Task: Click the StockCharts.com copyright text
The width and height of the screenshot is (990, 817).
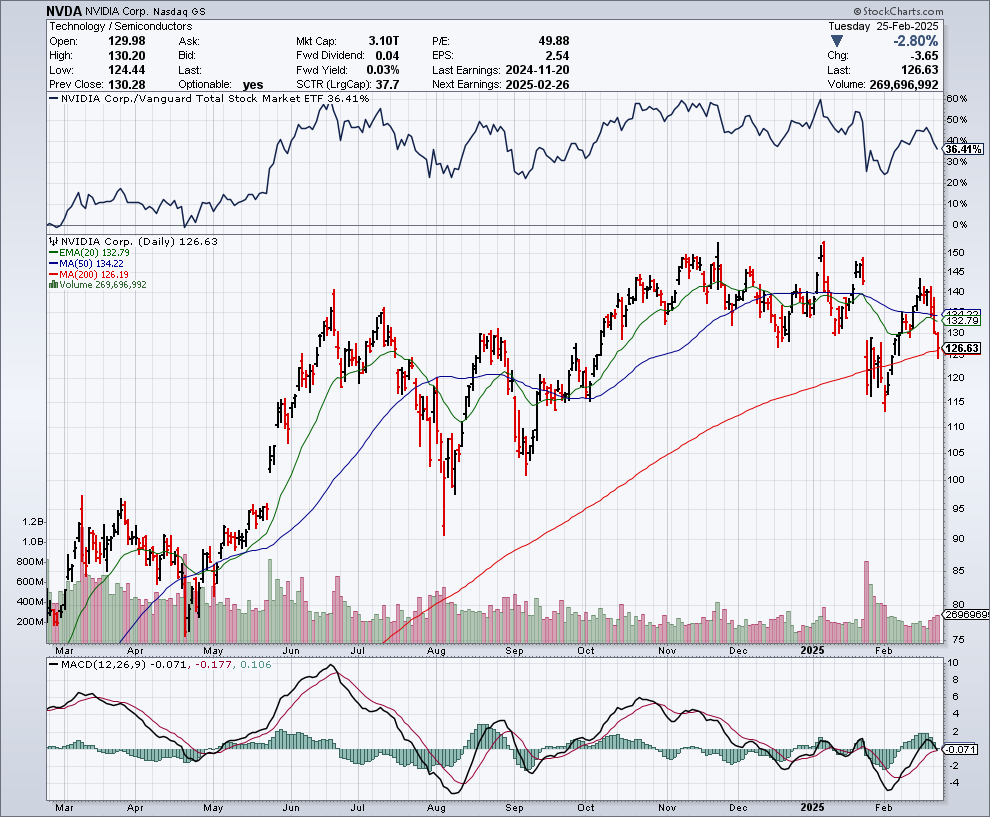Action: click(898, 11)
